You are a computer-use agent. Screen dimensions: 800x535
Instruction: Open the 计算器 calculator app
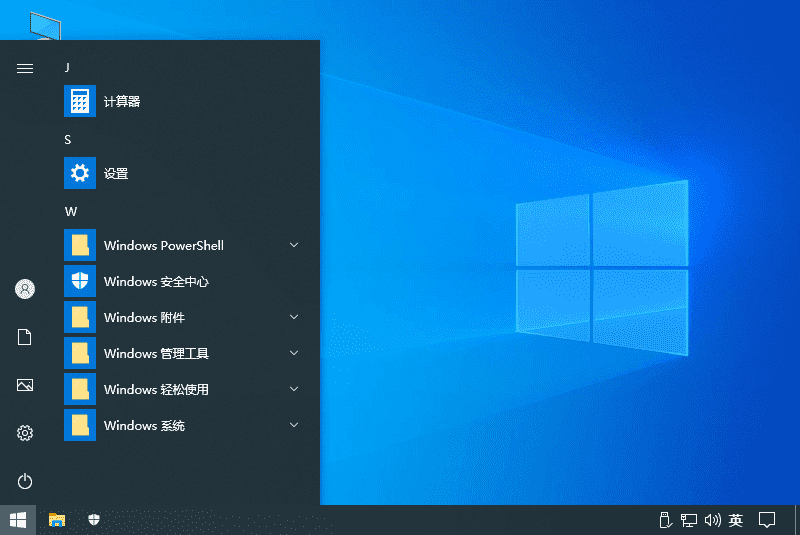120,102
